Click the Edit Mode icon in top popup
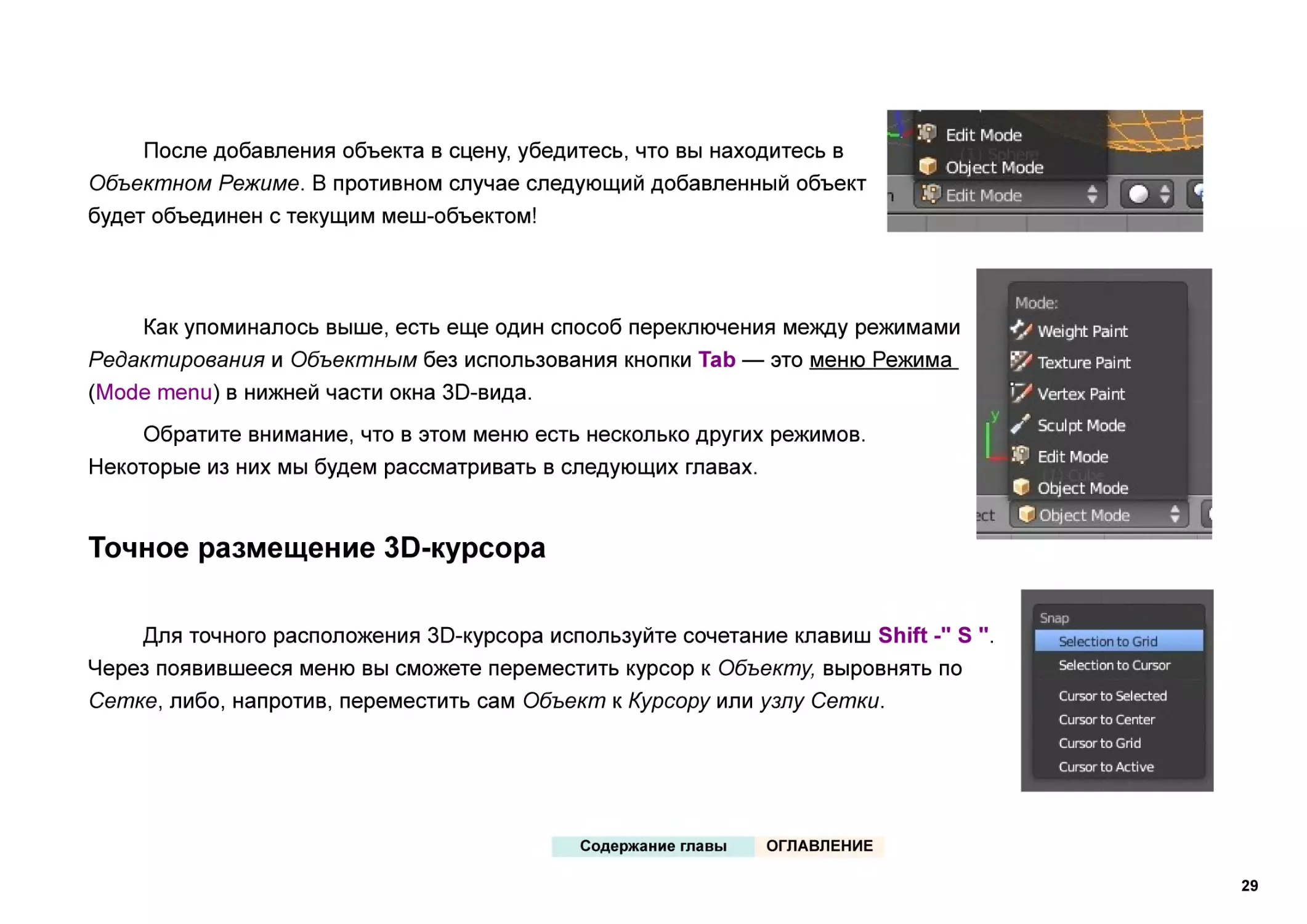 [x=927, y=133]
